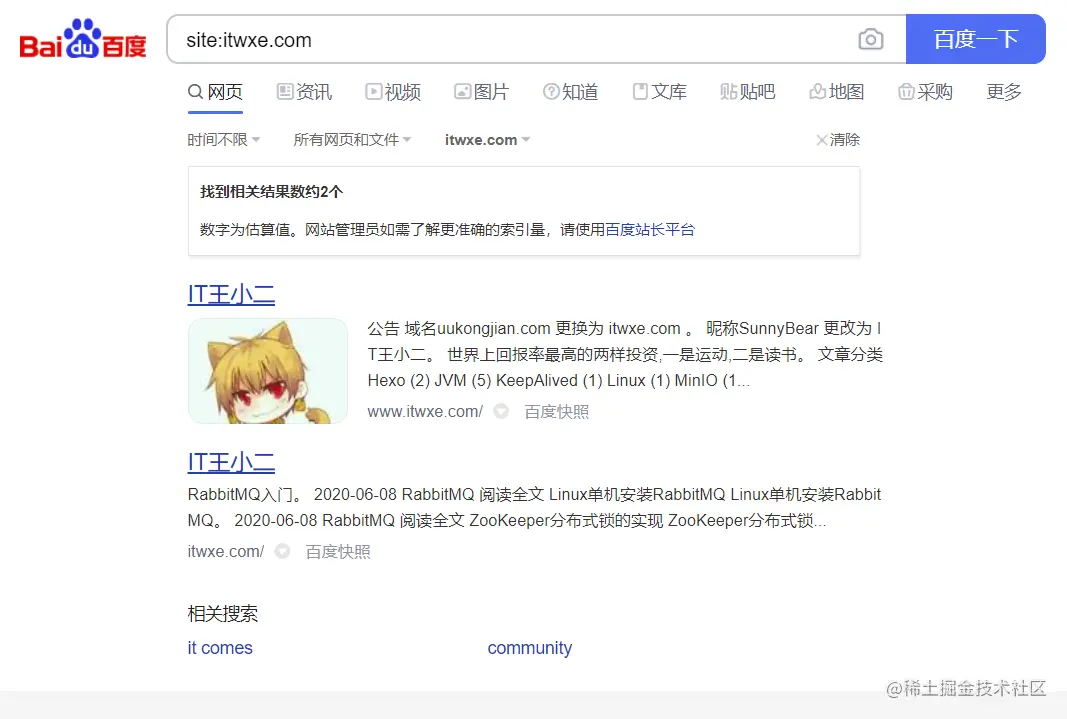Open the 知道 tab
Viewport: 1067px width, 719px height.
point(570,92)
